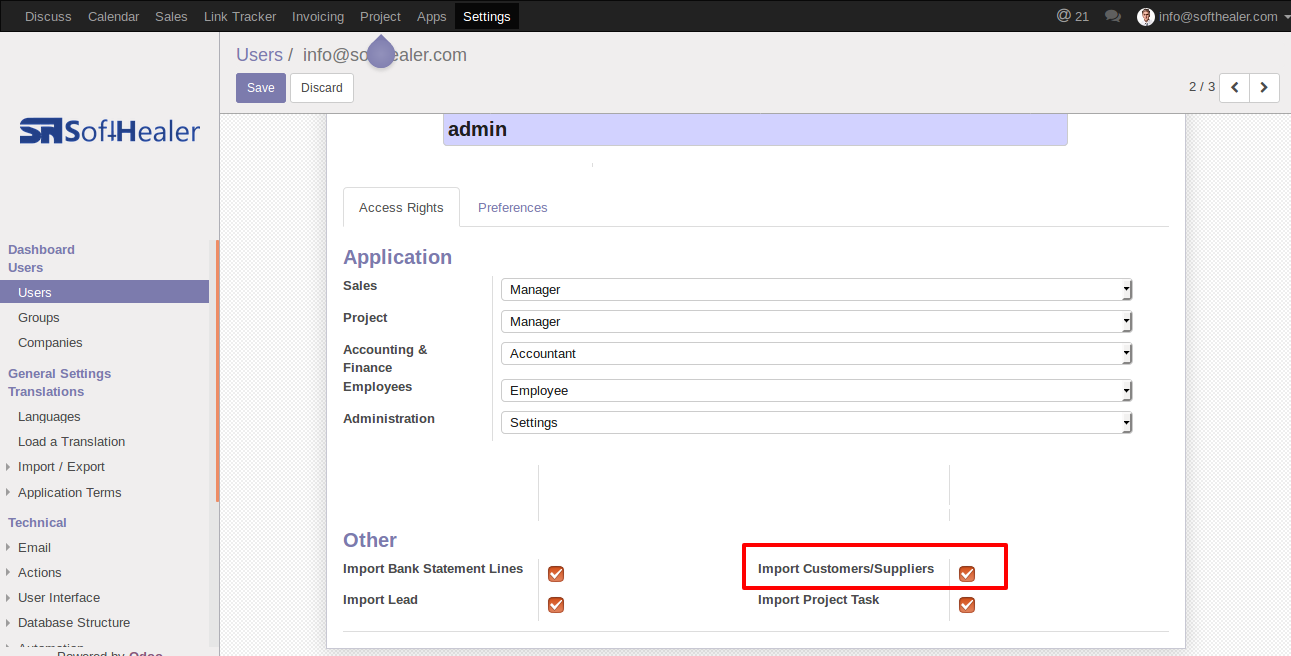Image resolution: width=1291 pixels, height=656 pixels.
Task: Expand the Import / Export sidebar section
Action: [x=61, y=467]
